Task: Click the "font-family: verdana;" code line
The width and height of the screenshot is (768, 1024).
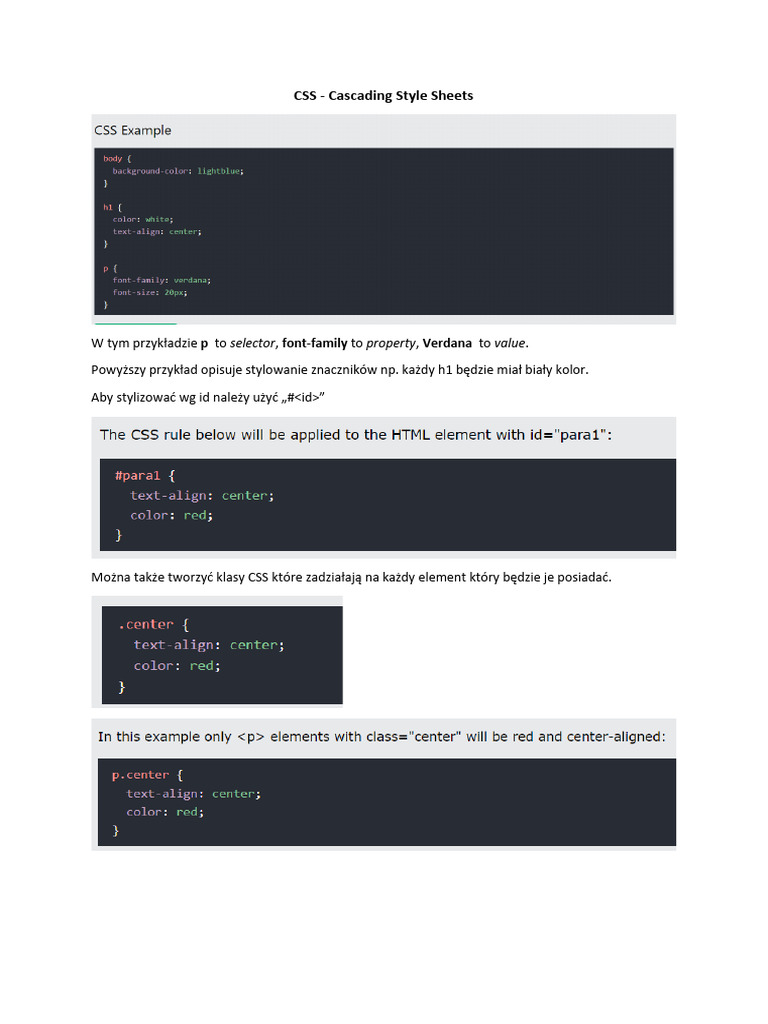Action: pyautogui.click(x=161, y=280)
